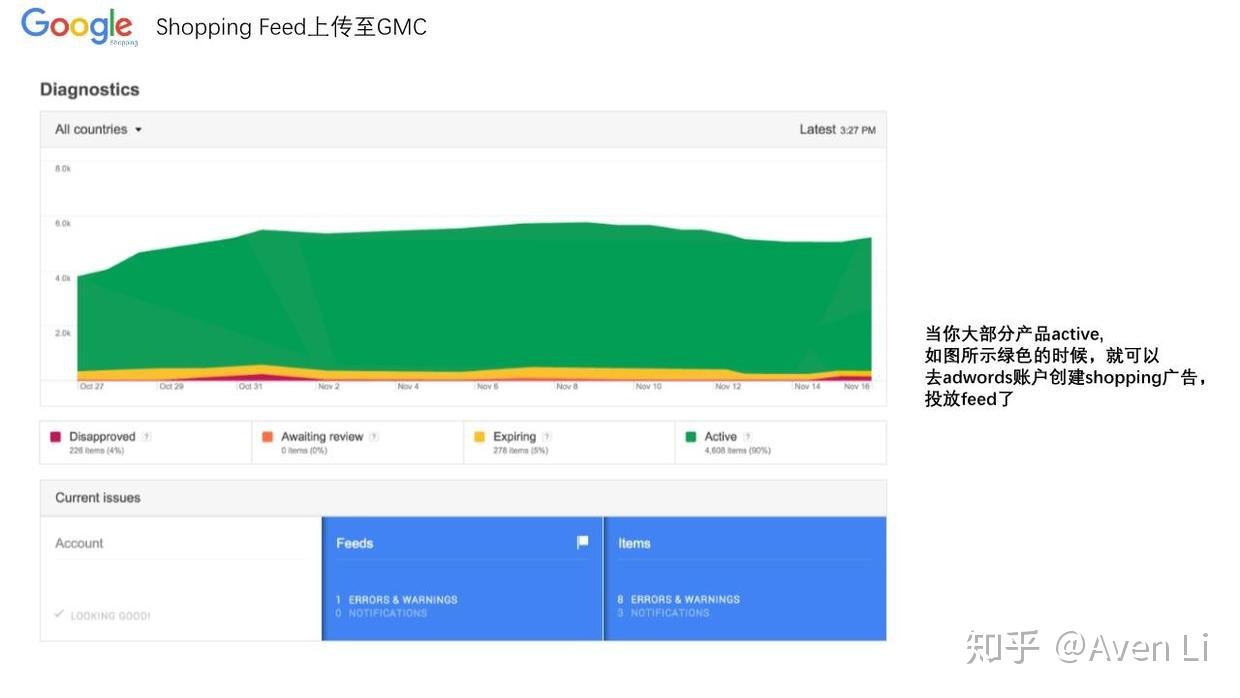Click the Nov 16 axis date
1240x698 pixels.
pos(857,386)
